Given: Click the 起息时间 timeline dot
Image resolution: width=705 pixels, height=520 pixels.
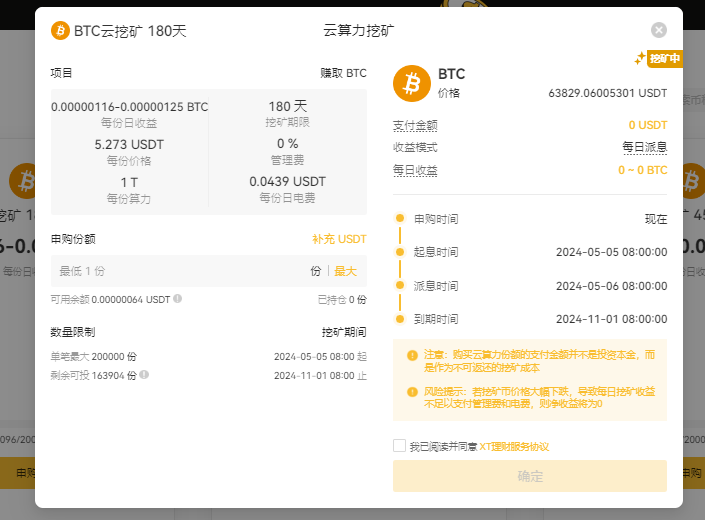Looking at the screenshot, I should click(400, 252).
